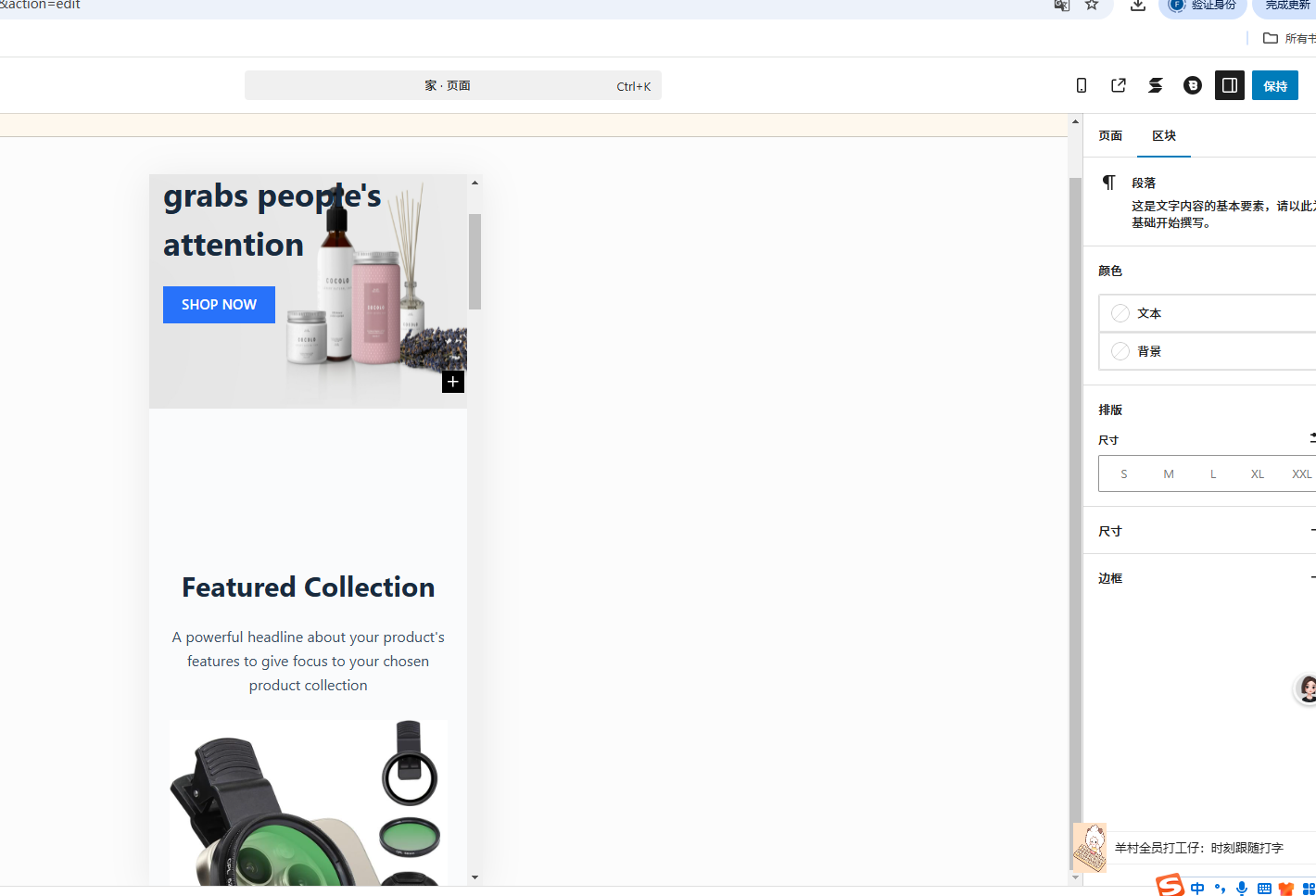The height and width of the screenshot is (896, 1316).
Task: Open the 背景 color picker
Action: (1208, 351)
